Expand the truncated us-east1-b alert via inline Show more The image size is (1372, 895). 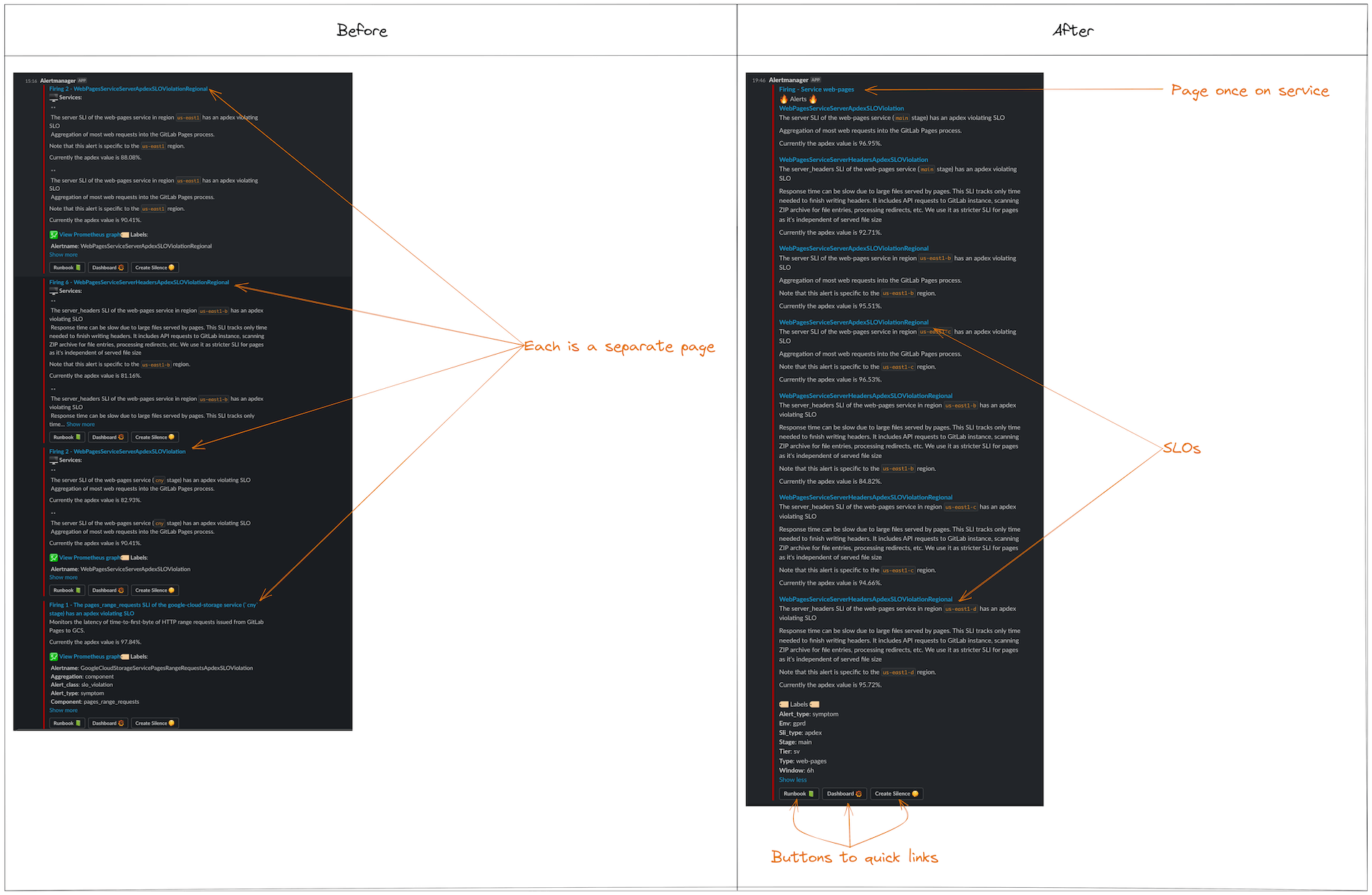(80, 425)
